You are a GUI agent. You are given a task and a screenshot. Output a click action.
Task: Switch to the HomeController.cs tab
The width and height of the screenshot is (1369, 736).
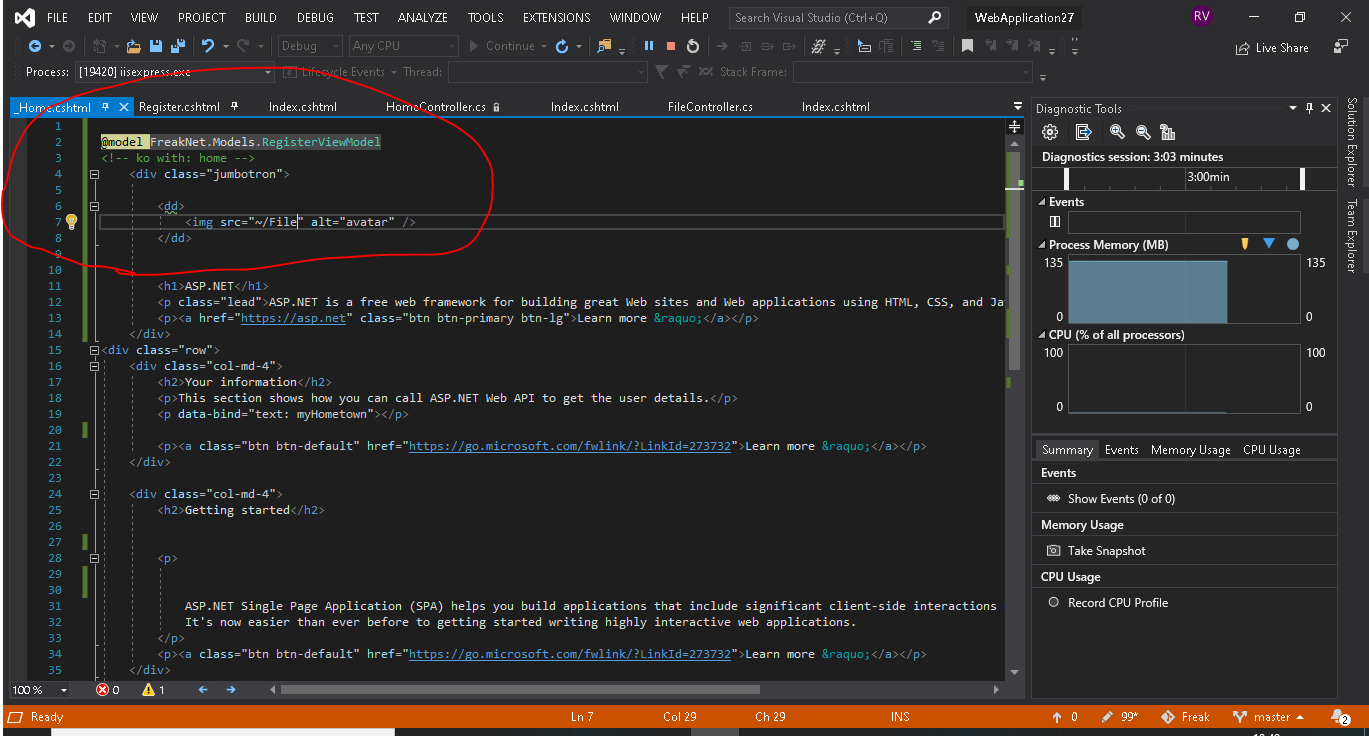tap(436, 106)
